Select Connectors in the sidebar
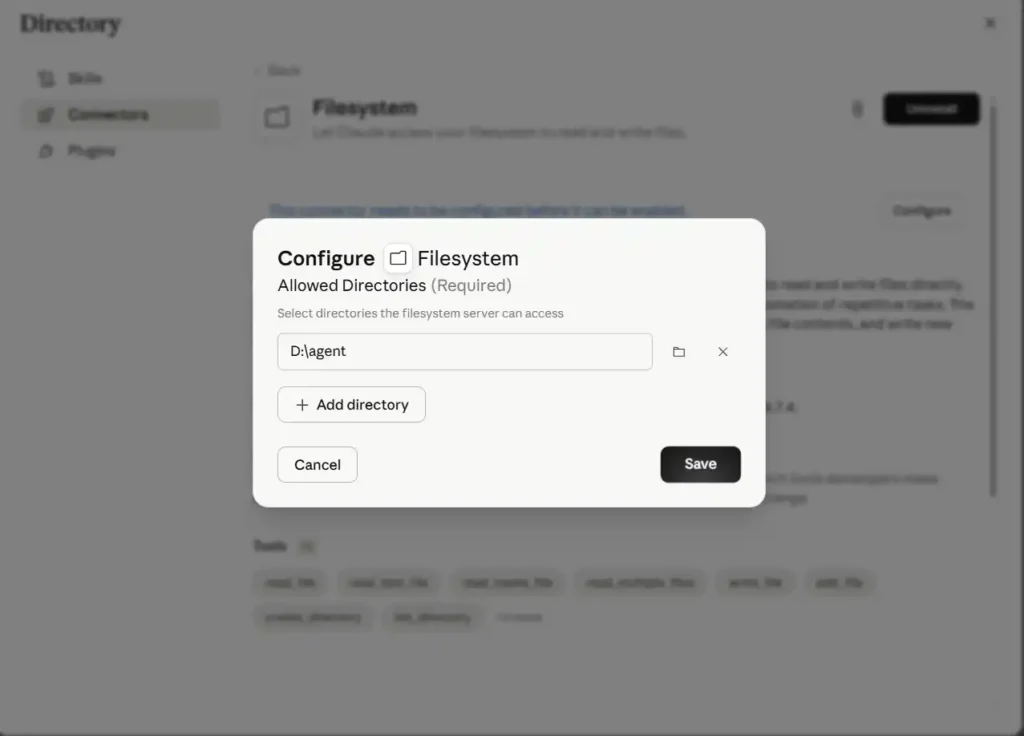 [x=121, y=115]
